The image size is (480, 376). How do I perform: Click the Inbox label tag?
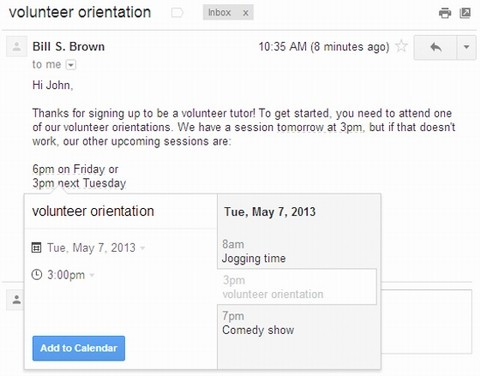219,13
